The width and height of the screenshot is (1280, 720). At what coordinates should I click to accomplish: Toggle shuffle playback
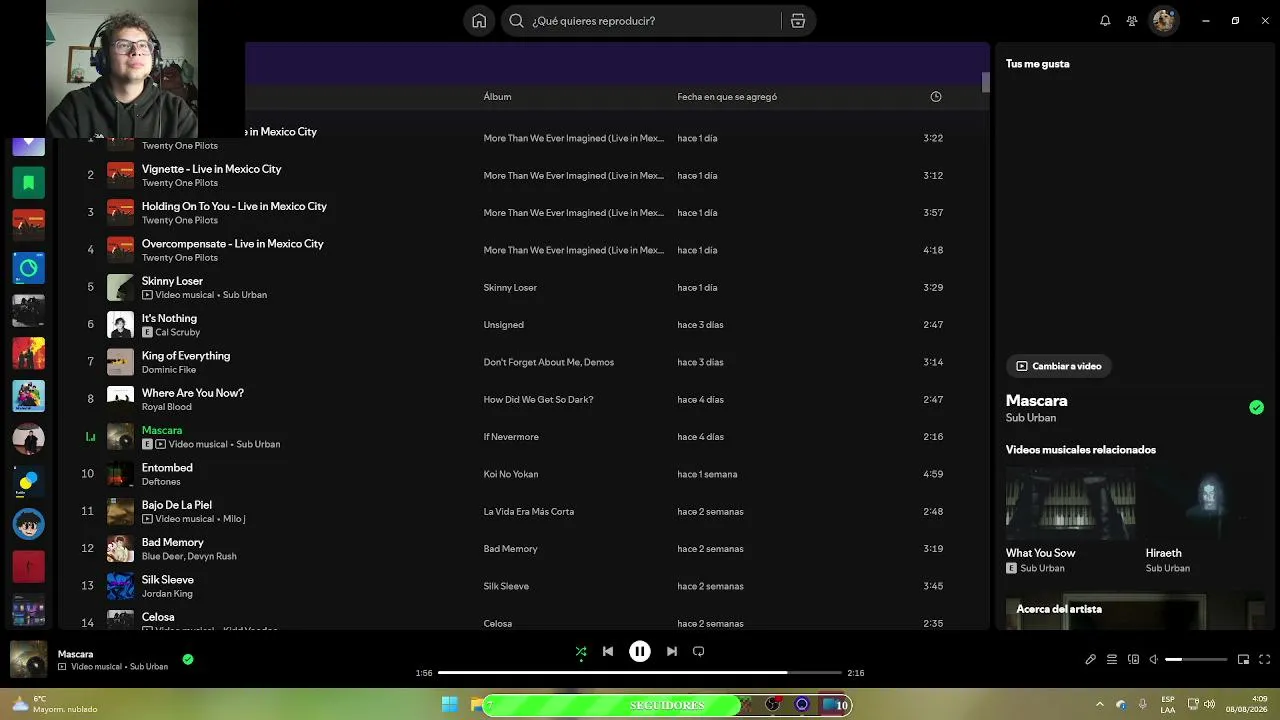pyautogui.click(x=581, y=651)
